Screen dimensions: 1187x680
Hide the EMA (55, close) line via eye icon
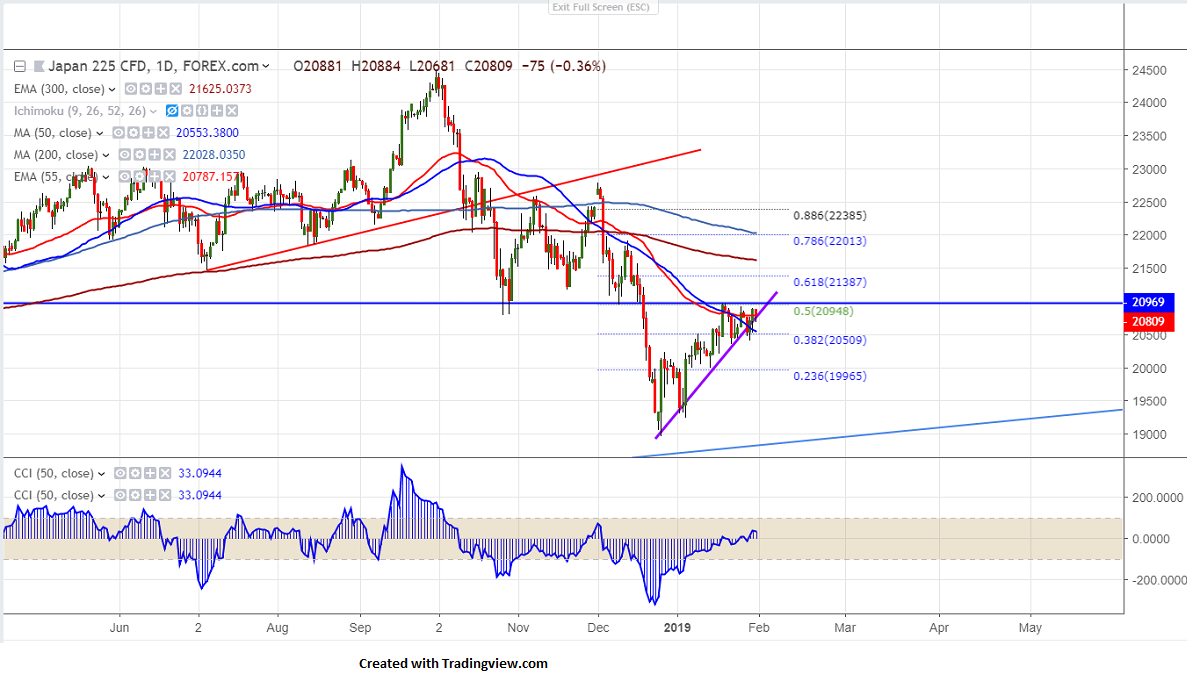tap(124, 176)
